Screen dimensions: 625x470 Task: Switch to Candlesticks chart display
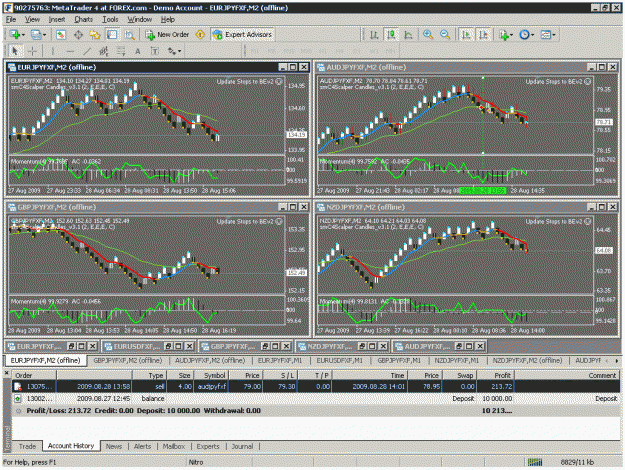click(x=391, y=35)
